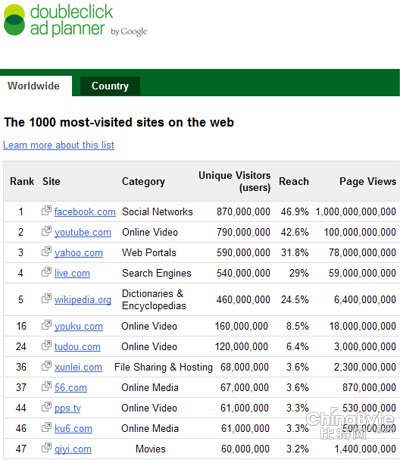Open the tudou.com site link
This screenshot has width=400, height=460.
click(77, 347)
